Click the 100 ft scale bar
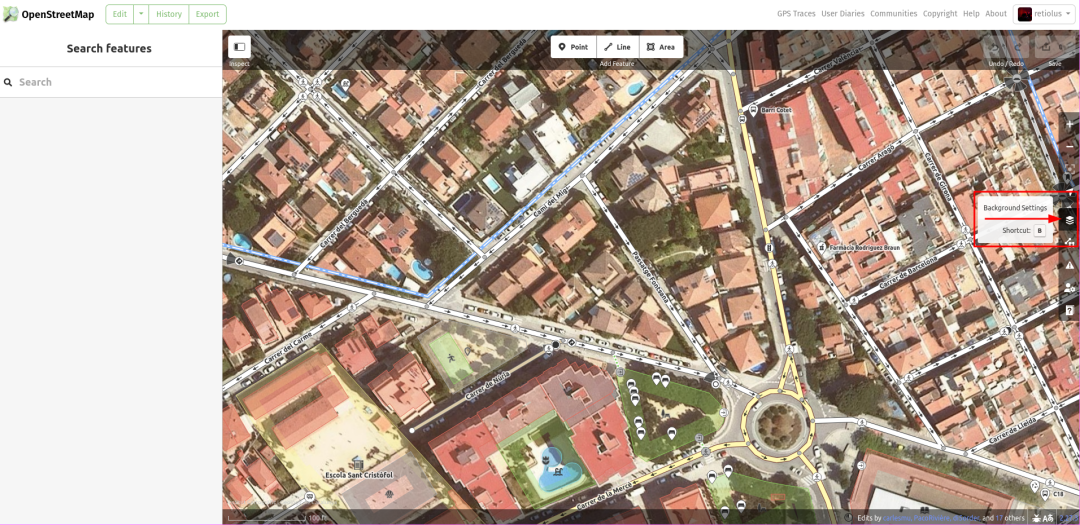Image resolution: width=1080 pixels, height=525 pixels. (x=276, y=518)
